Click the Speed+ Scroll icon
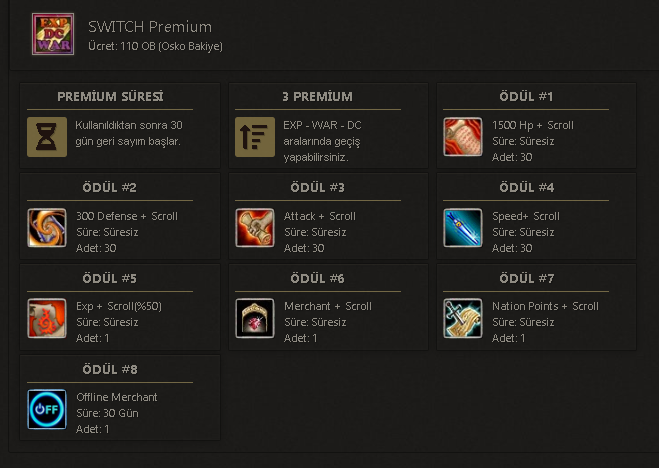Image resolution: width=659 pixels, height=468 pixels. [x=464, y=228]
